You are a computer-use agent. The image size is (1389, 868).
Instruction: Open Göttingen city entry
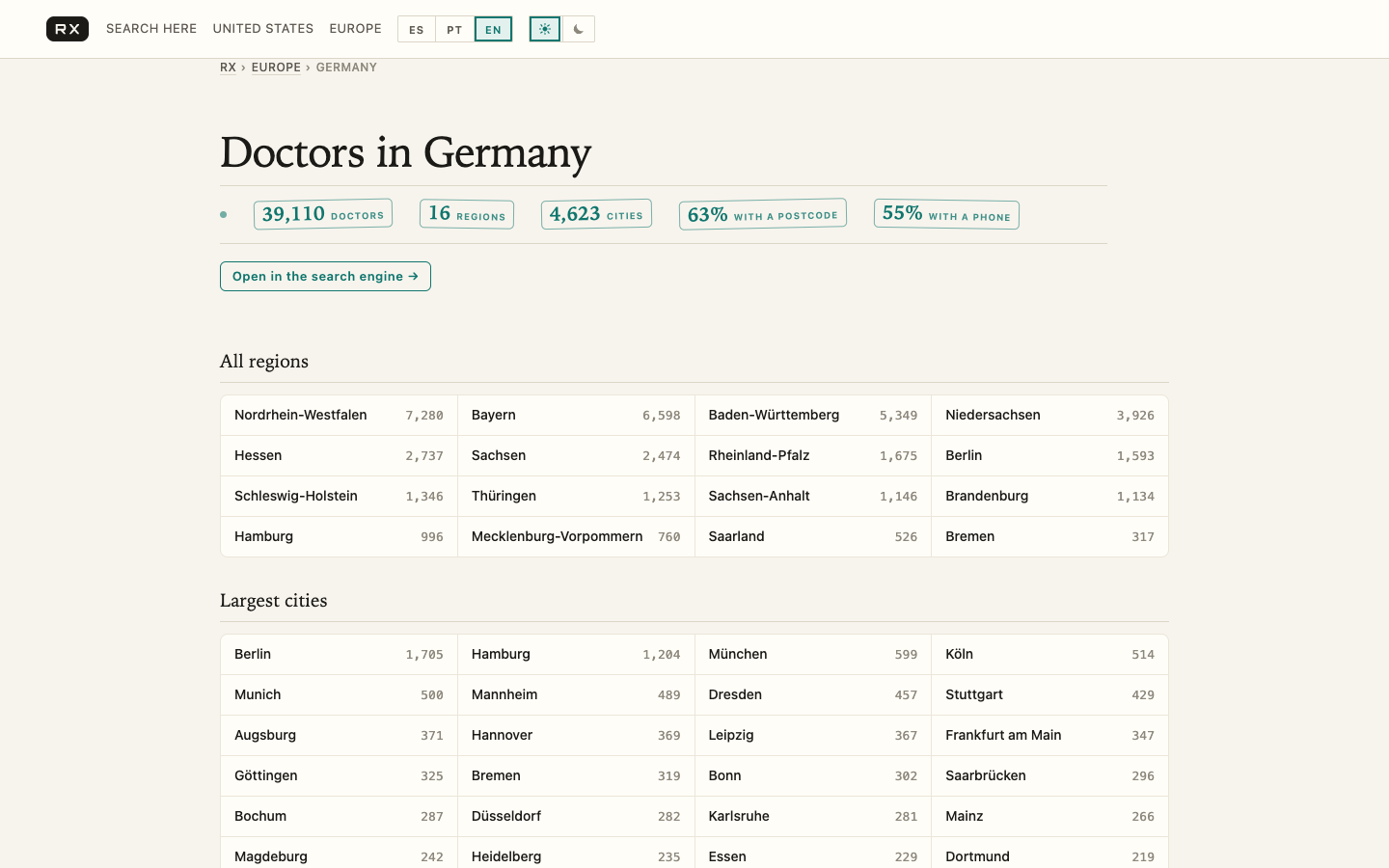coord(339,776)
